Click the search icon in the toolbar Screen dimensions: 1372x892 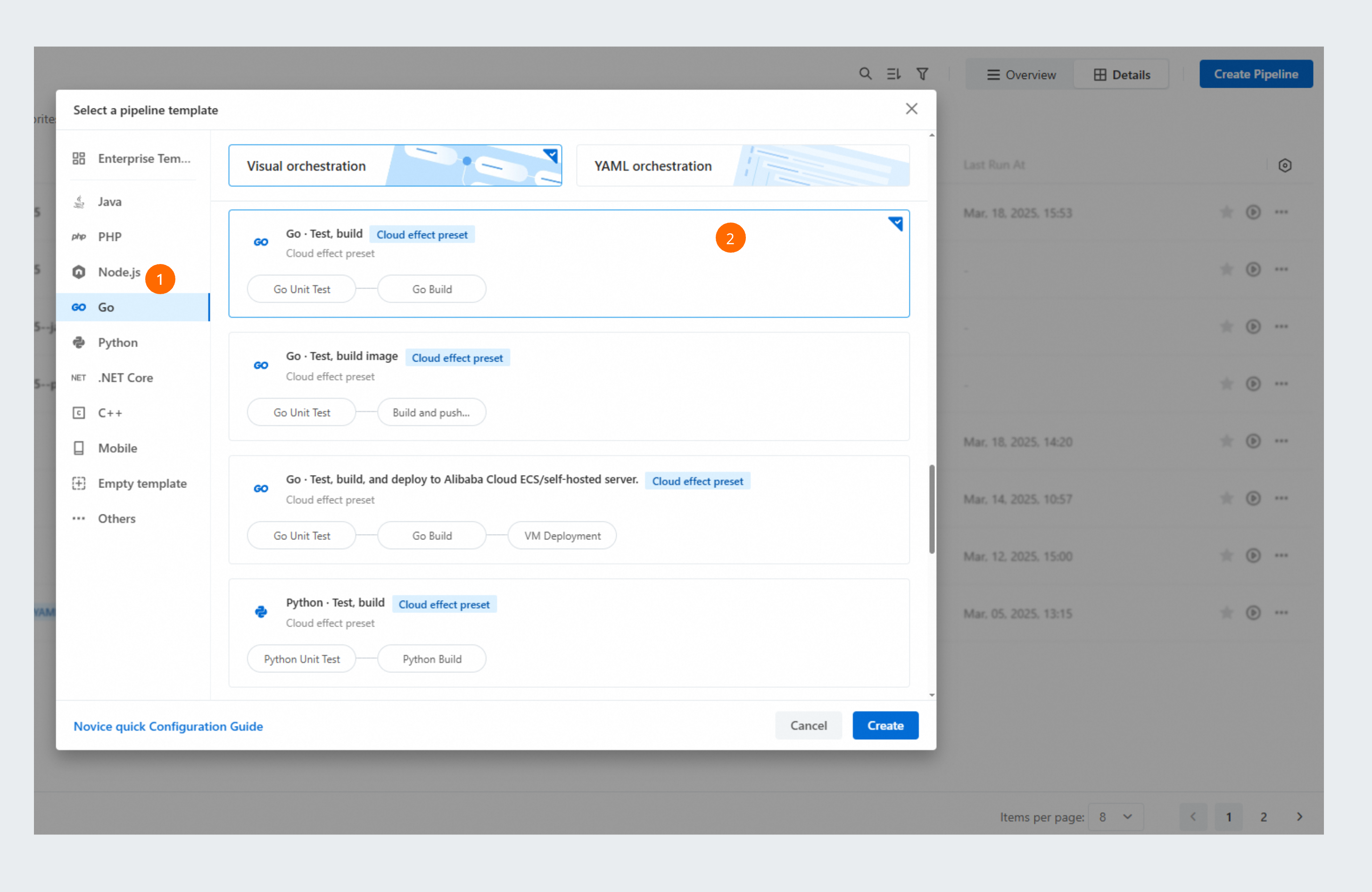[865, 74]
